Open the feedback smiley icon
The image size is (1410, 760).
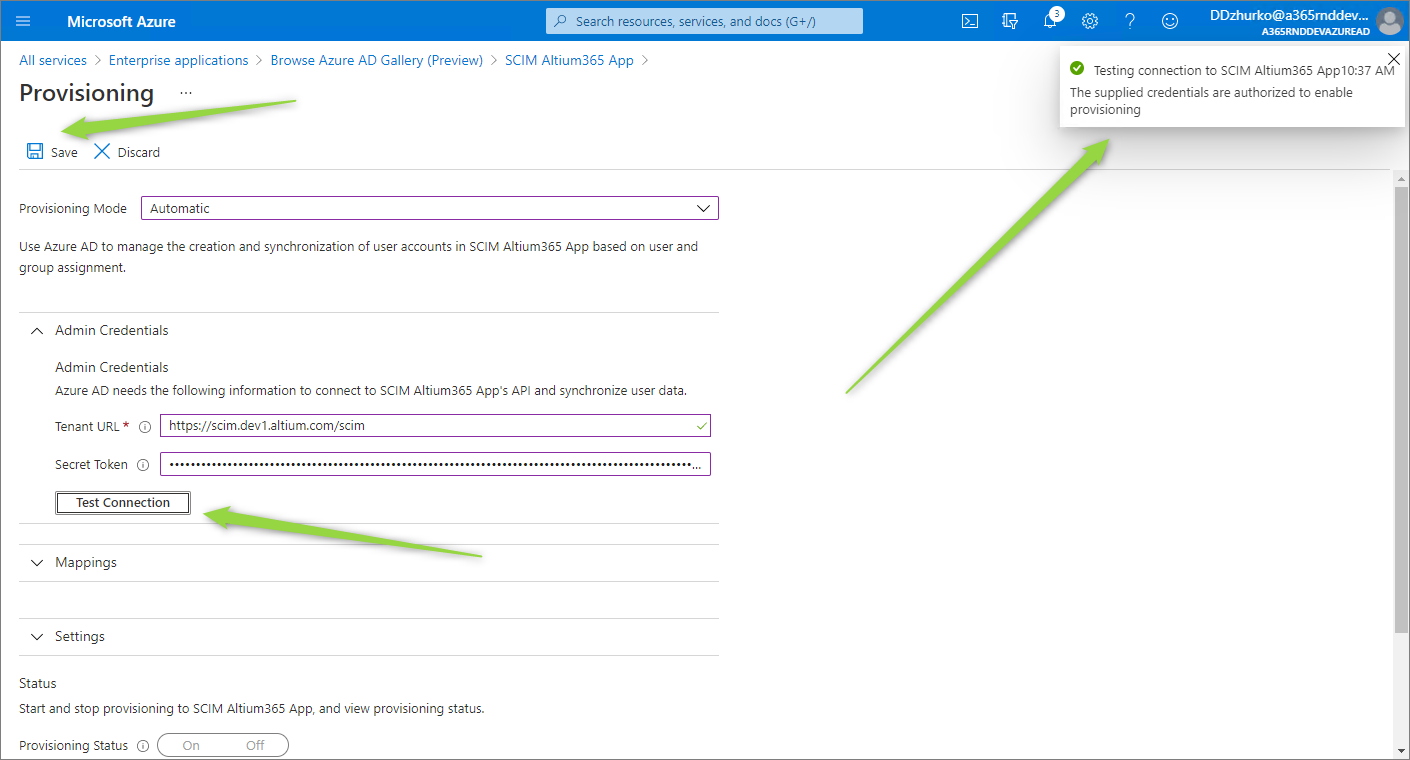tap(1170, 21)
